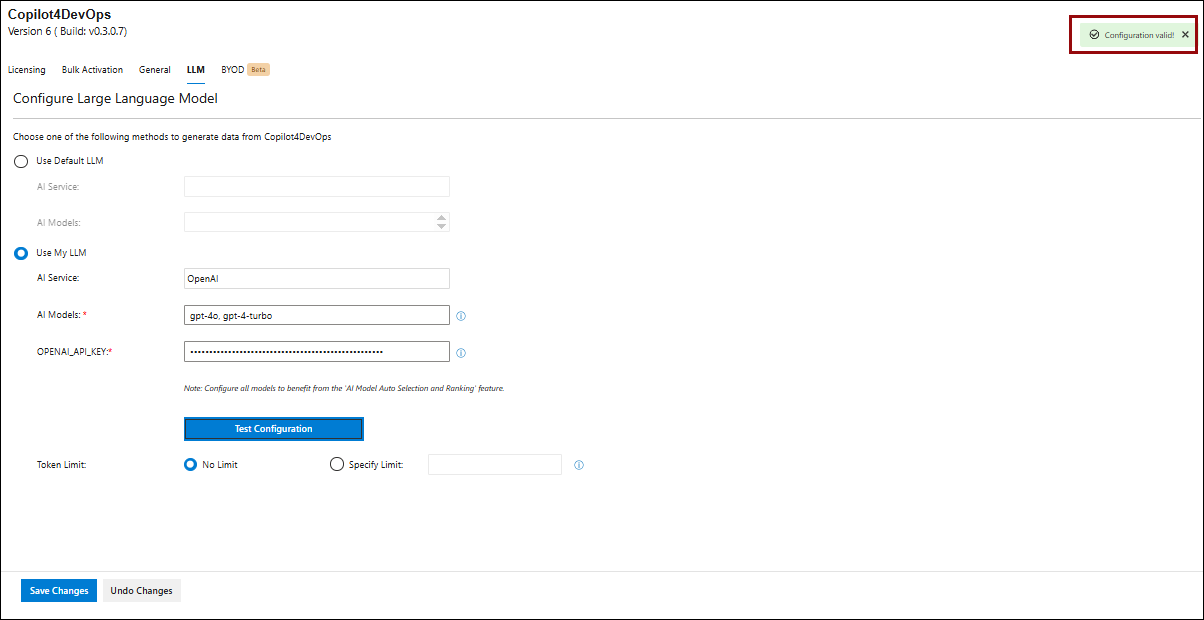Click the Specify Limit value text box
This screenshot has height=620, width=1204.
coord(494,465)
